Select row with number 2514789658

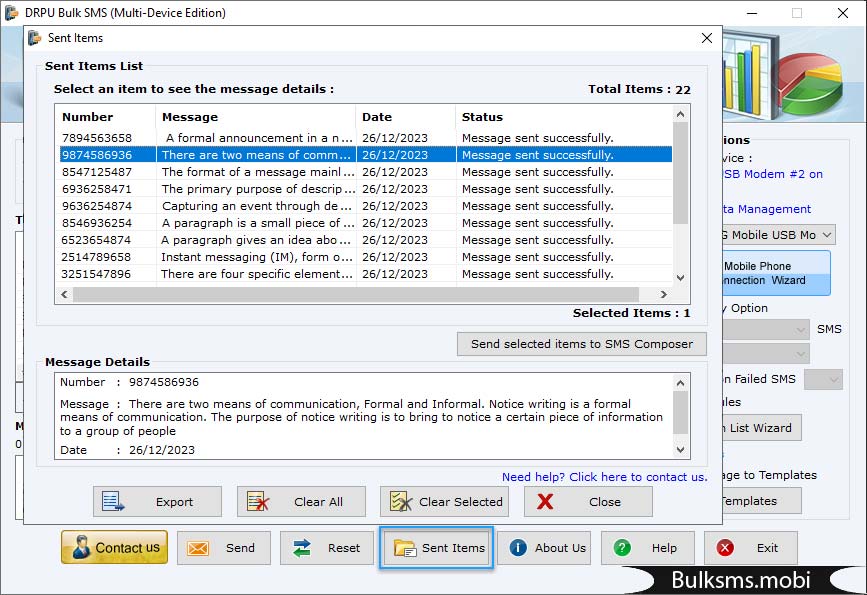(x=366, y=257)
